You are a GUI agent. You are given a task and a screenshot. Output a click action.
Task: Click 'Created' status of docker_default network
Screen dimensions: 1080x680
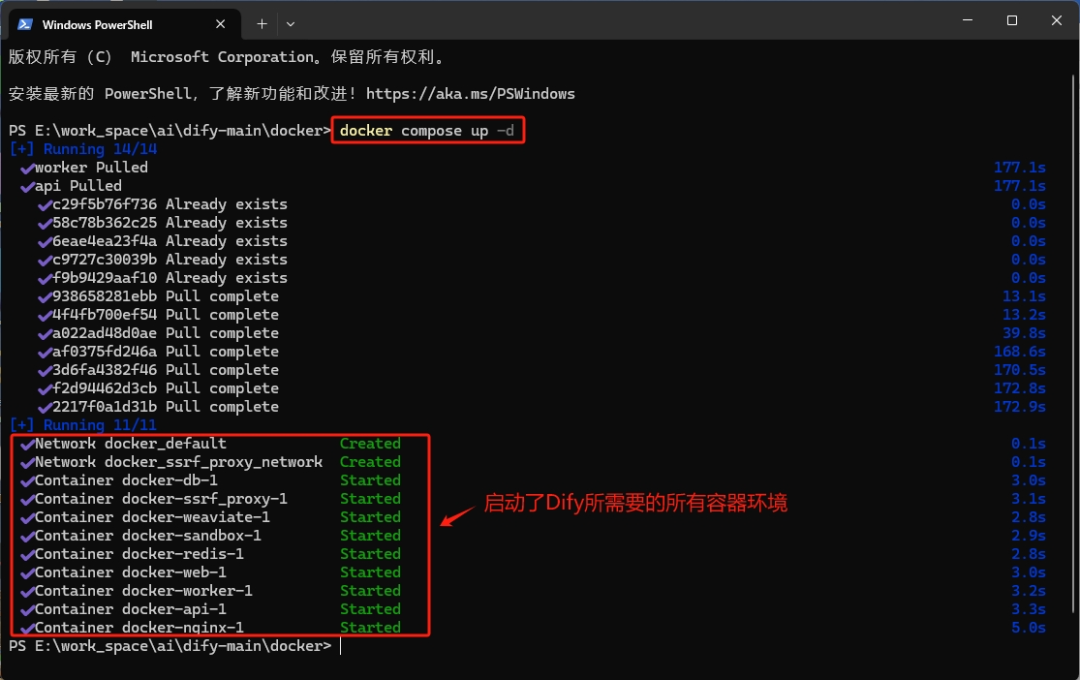coord(370,444)
